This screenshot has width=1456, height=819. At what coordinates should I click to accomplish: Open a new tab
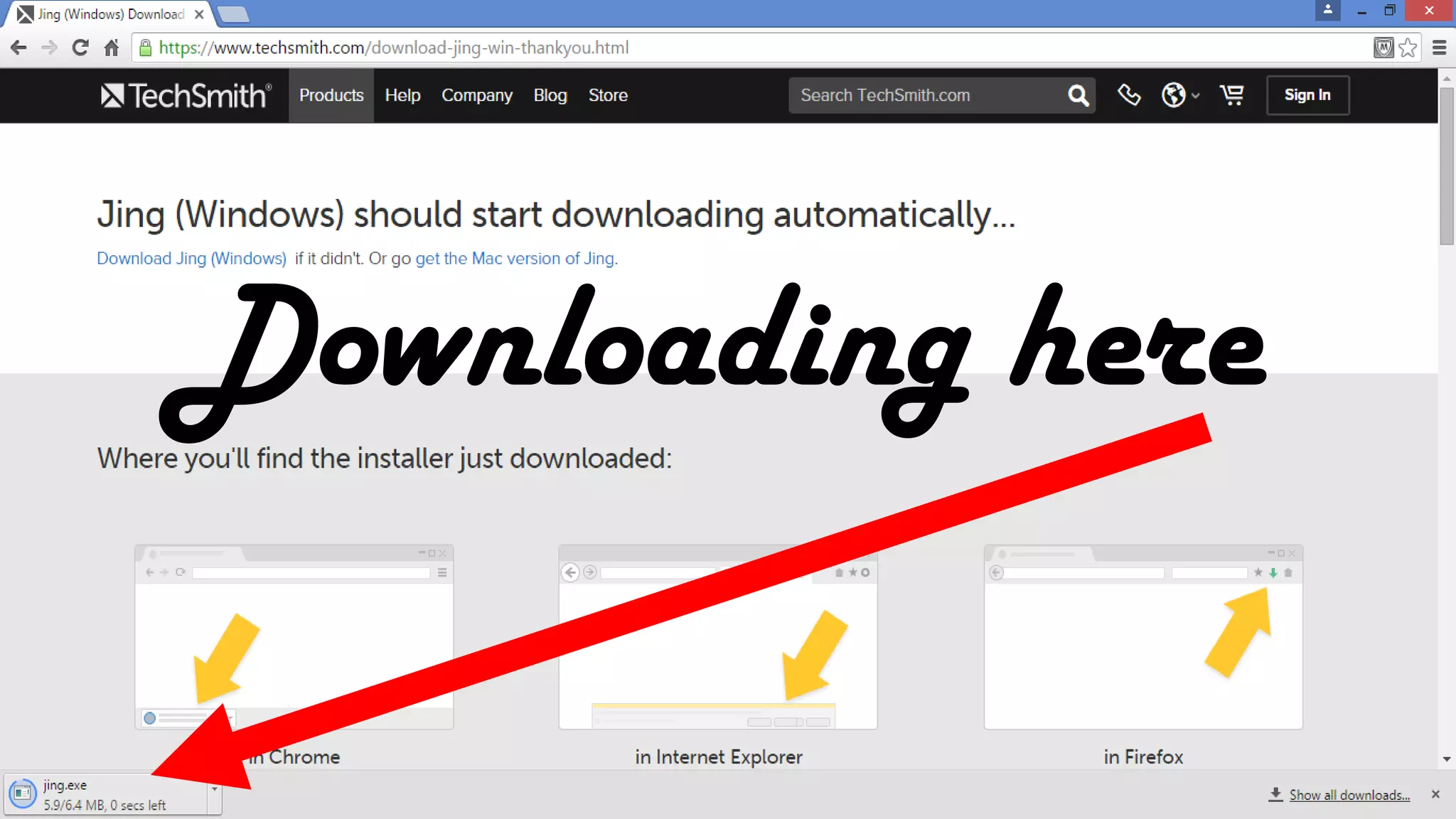[x=233, y=14]
